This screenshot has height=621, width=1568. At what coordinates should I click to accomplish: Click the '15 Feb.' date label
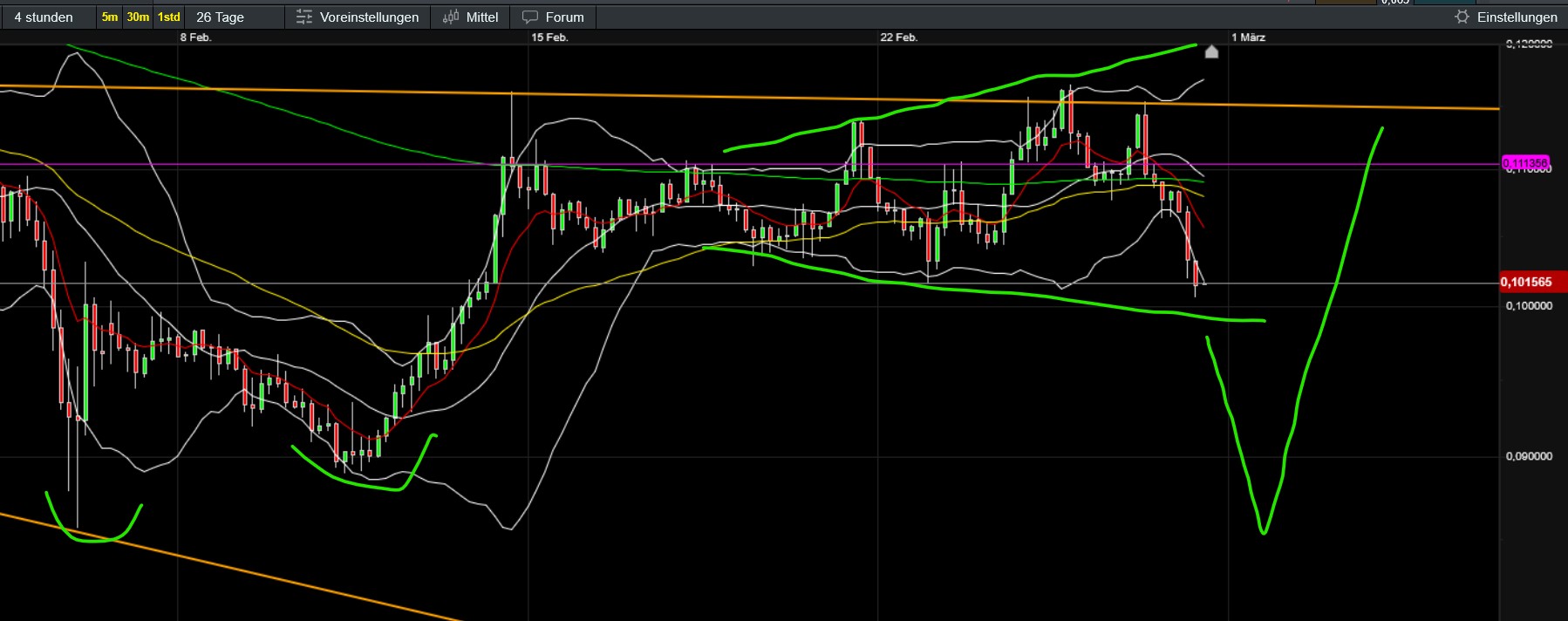[x=549, y=38]
